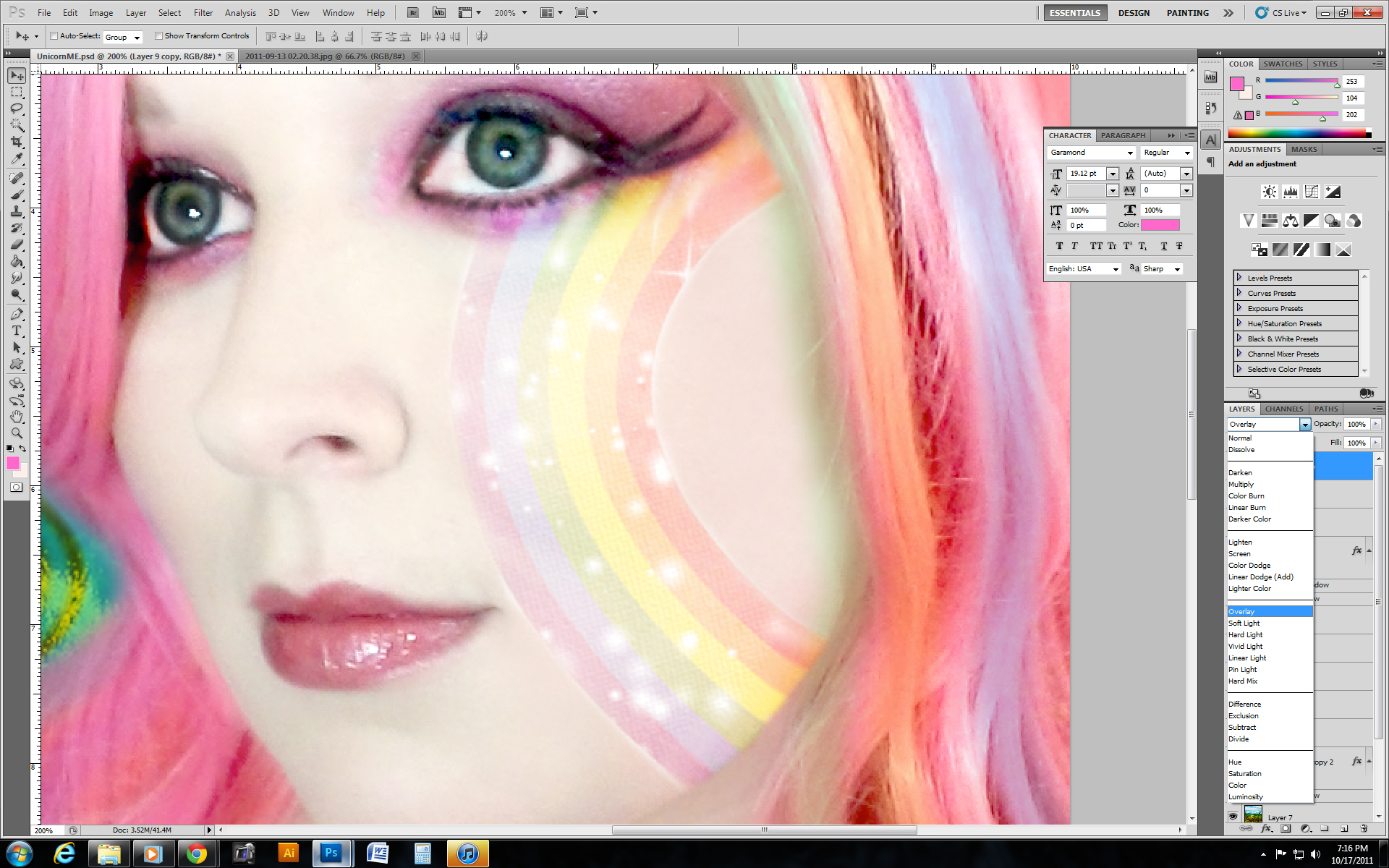Switch to the Swatches tab
Viewport: 1389px width, 868px height.
[1283, 64]
